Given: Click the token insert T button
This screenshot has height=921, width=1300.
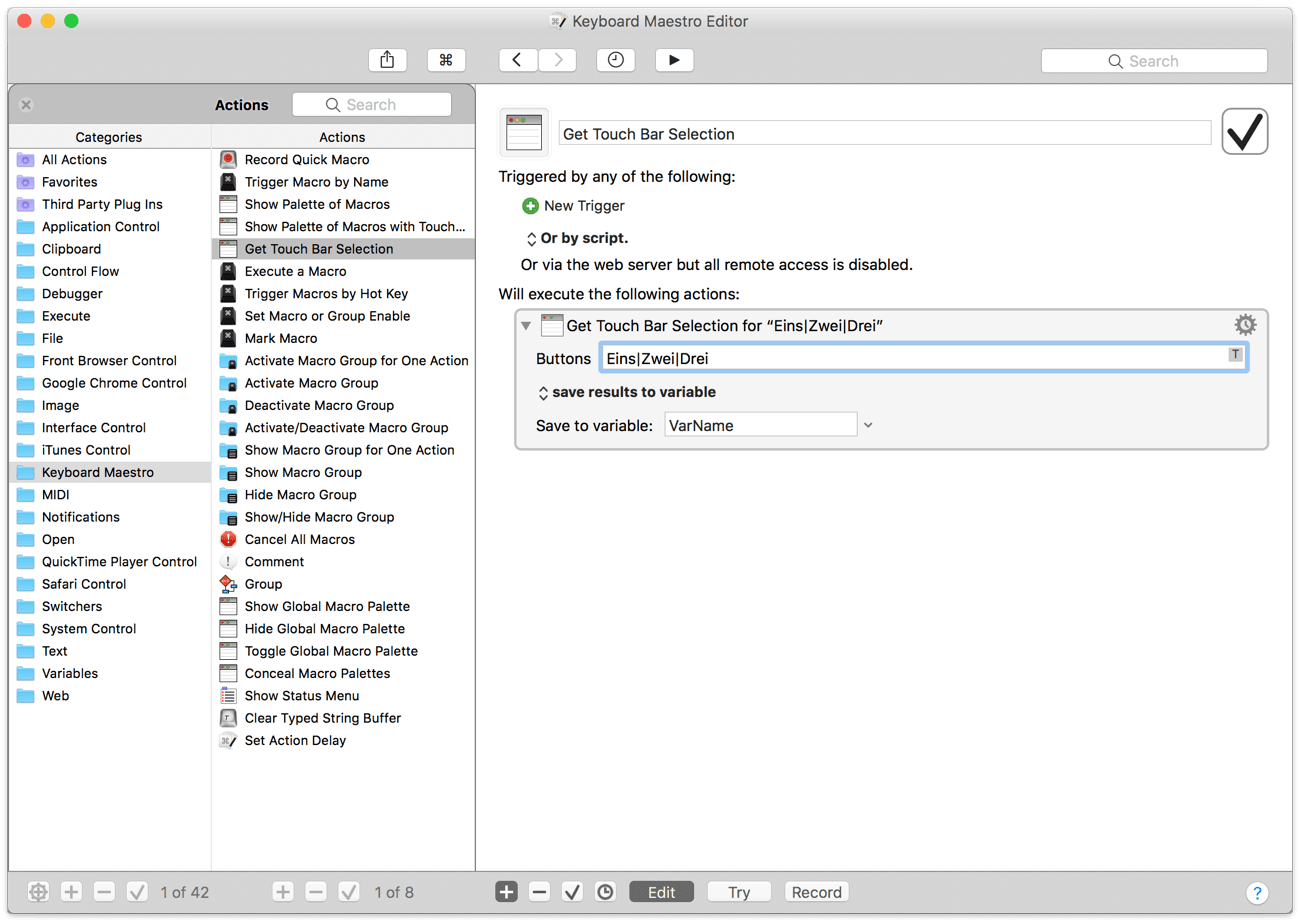Looking at the screenshot, I should [1236, 355].
